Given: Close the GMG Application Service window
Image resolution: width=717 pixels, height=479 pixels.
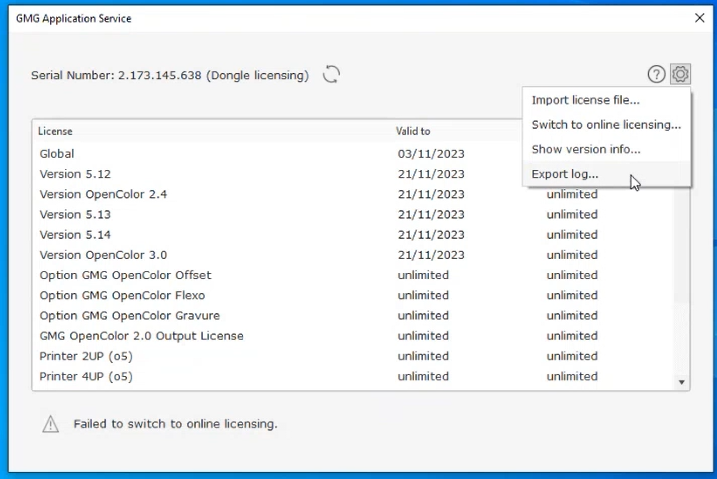Looking at the screenshot, I should [x=699, y=18].
